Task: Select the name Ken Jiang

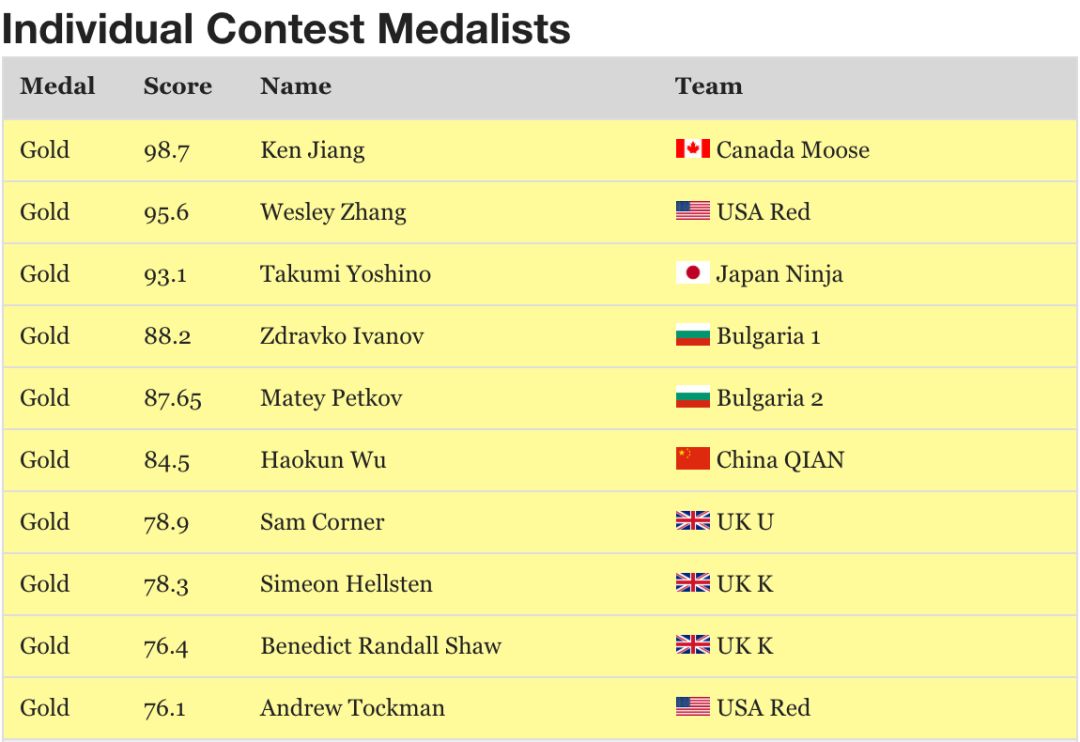Action: tap(312, 150)
